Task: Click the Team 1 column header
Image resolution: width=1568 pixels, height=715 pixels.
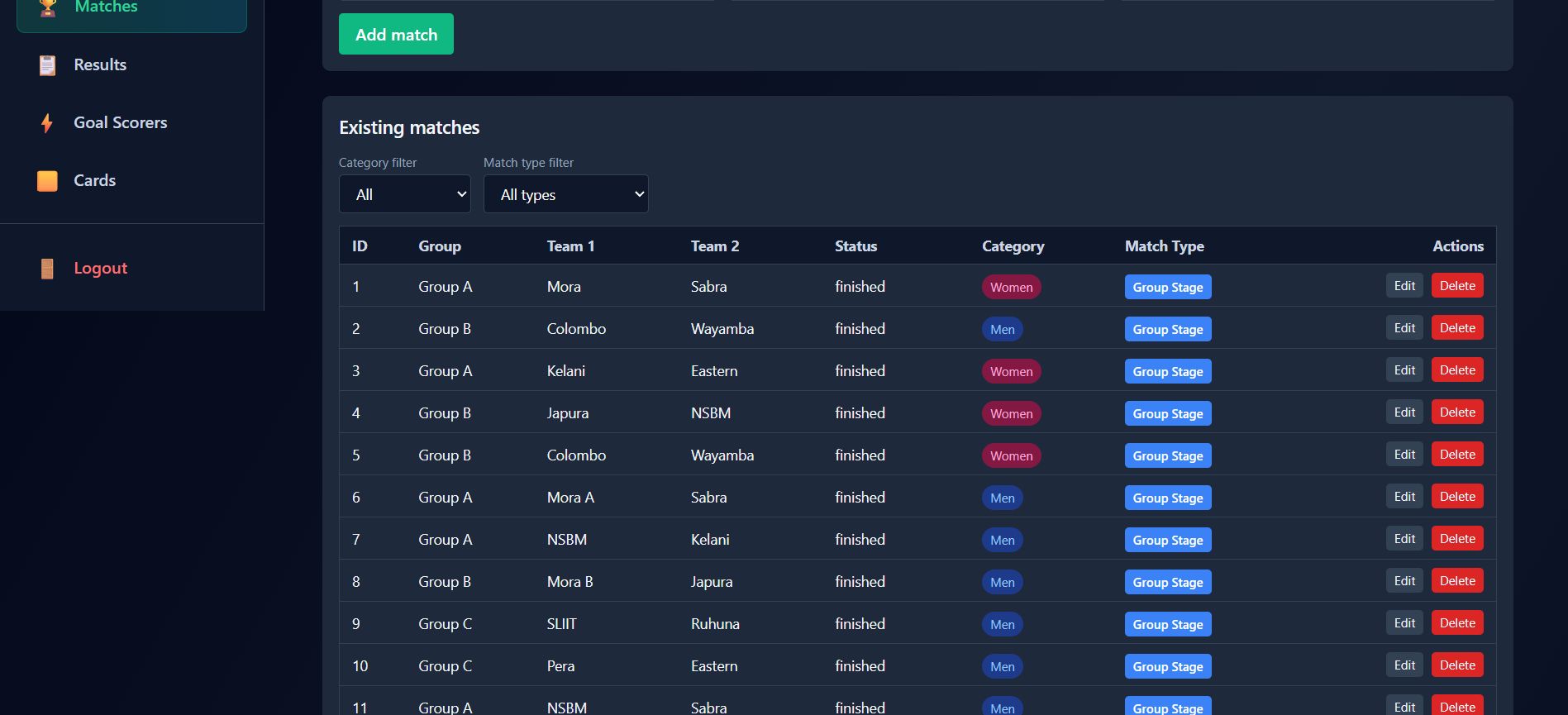Action: 570,245
